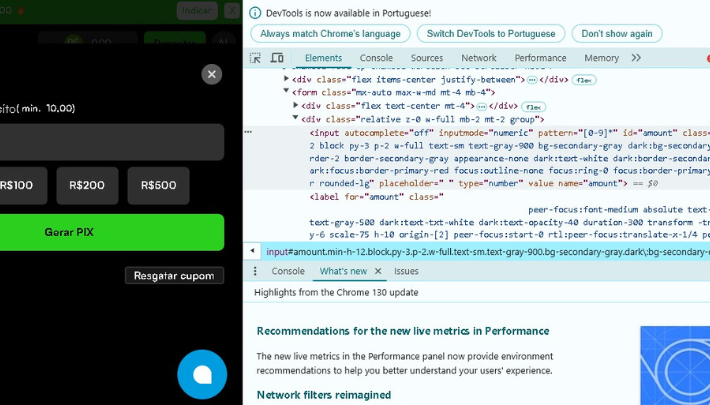
Task: Toggle the device toolbar icon
Action: coord(277,58)
